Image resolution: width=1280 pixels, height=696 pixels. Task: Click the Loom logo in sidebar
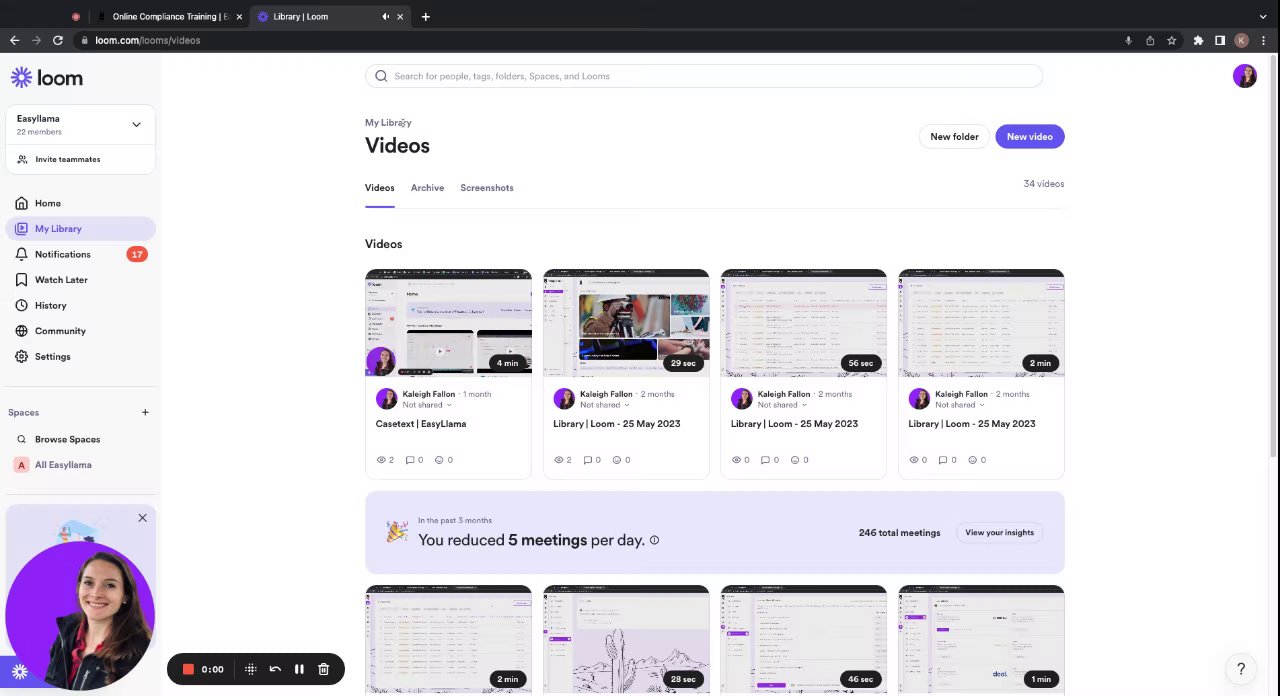tap(47, 78)
